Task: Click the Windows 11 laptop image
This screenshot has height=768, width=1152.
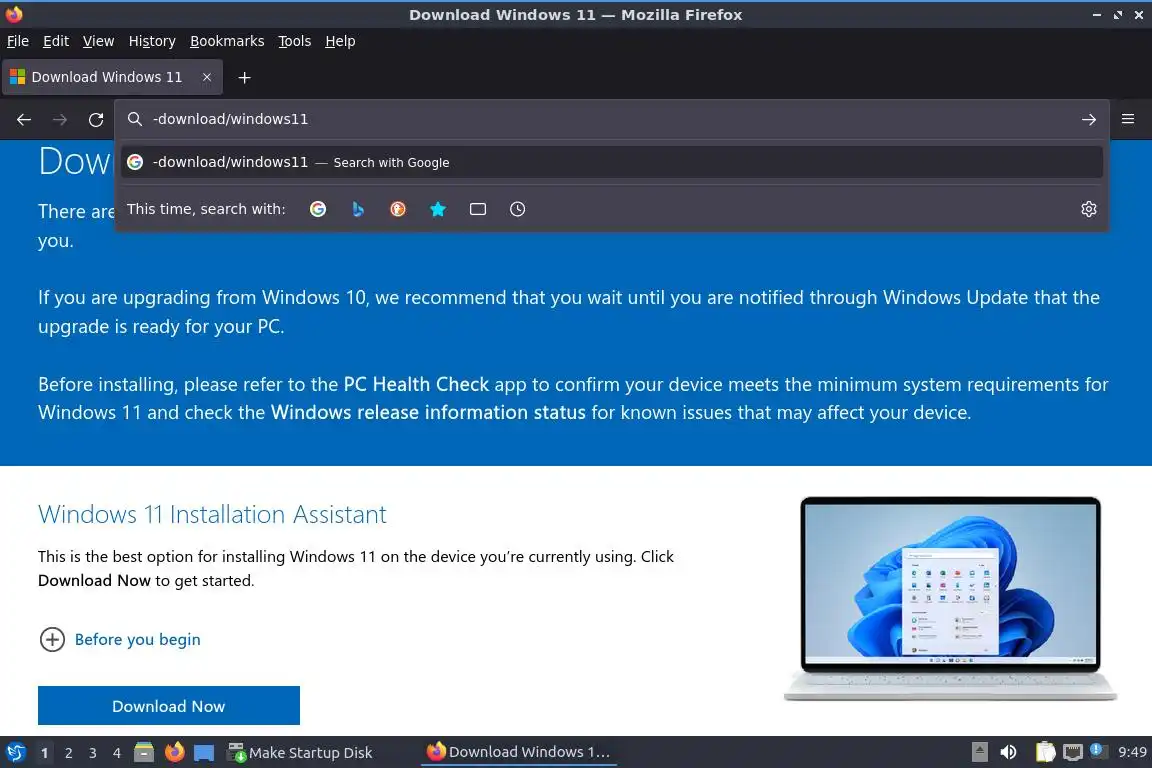Action: pyautogui.click(x=950, y=599)
